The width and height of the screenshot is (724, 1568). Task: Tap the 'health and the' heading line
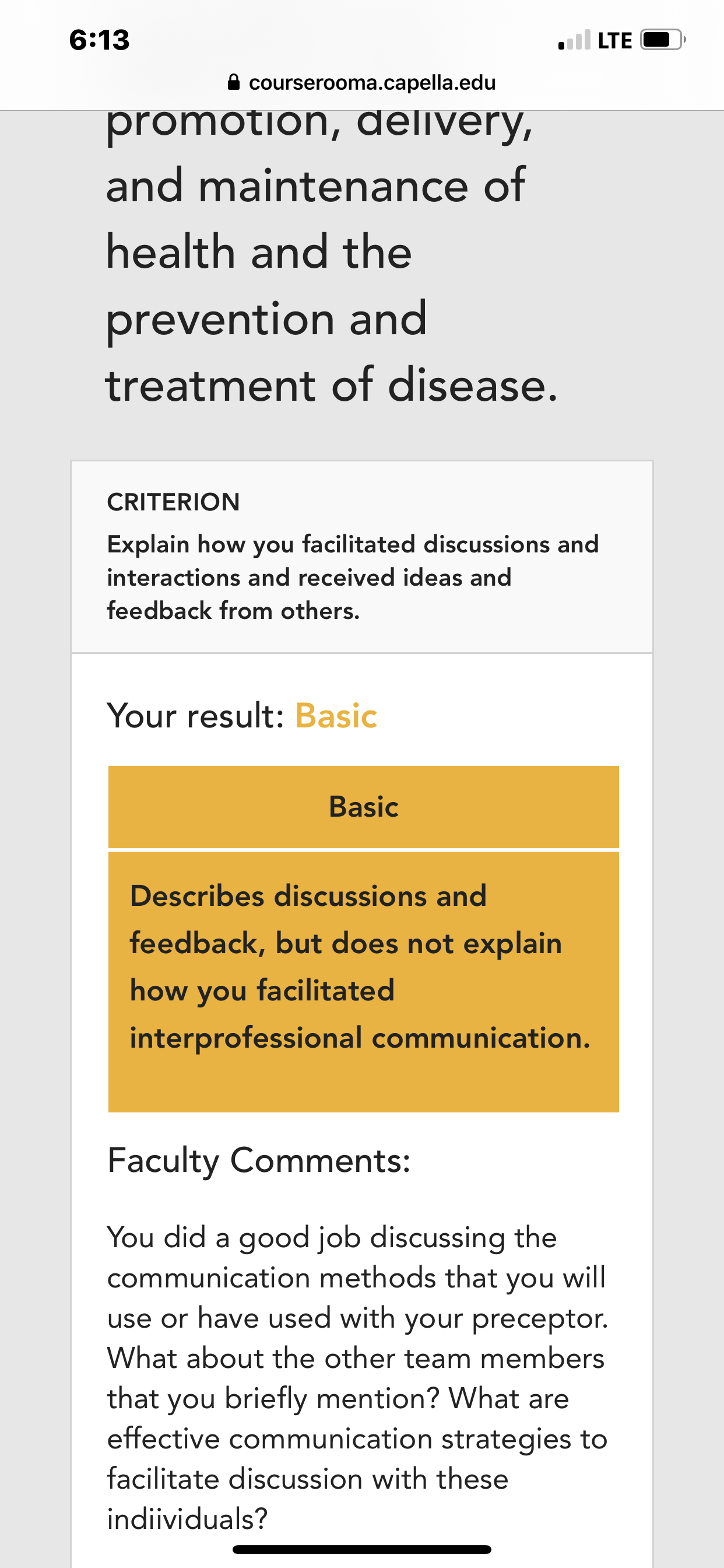(x=259, y=252)
